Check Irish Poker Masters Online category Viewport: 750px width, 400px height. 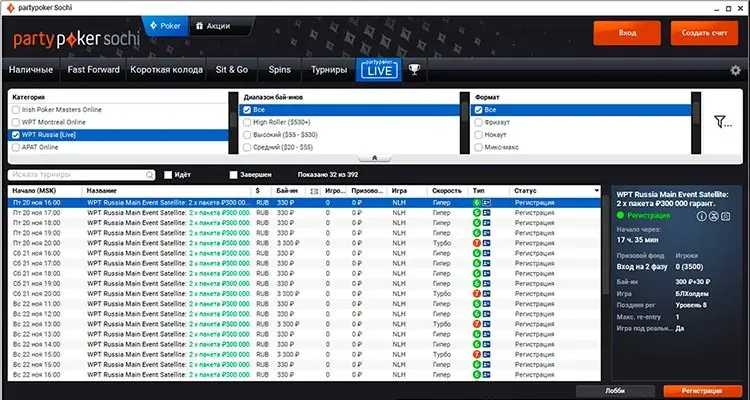tap(16, 110)
